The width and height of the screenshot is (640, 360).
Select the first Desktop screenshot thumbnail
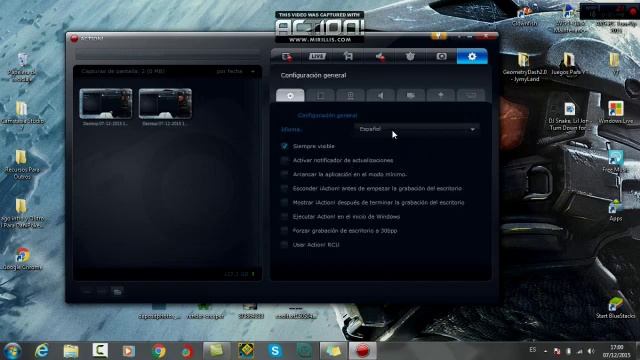106,104
